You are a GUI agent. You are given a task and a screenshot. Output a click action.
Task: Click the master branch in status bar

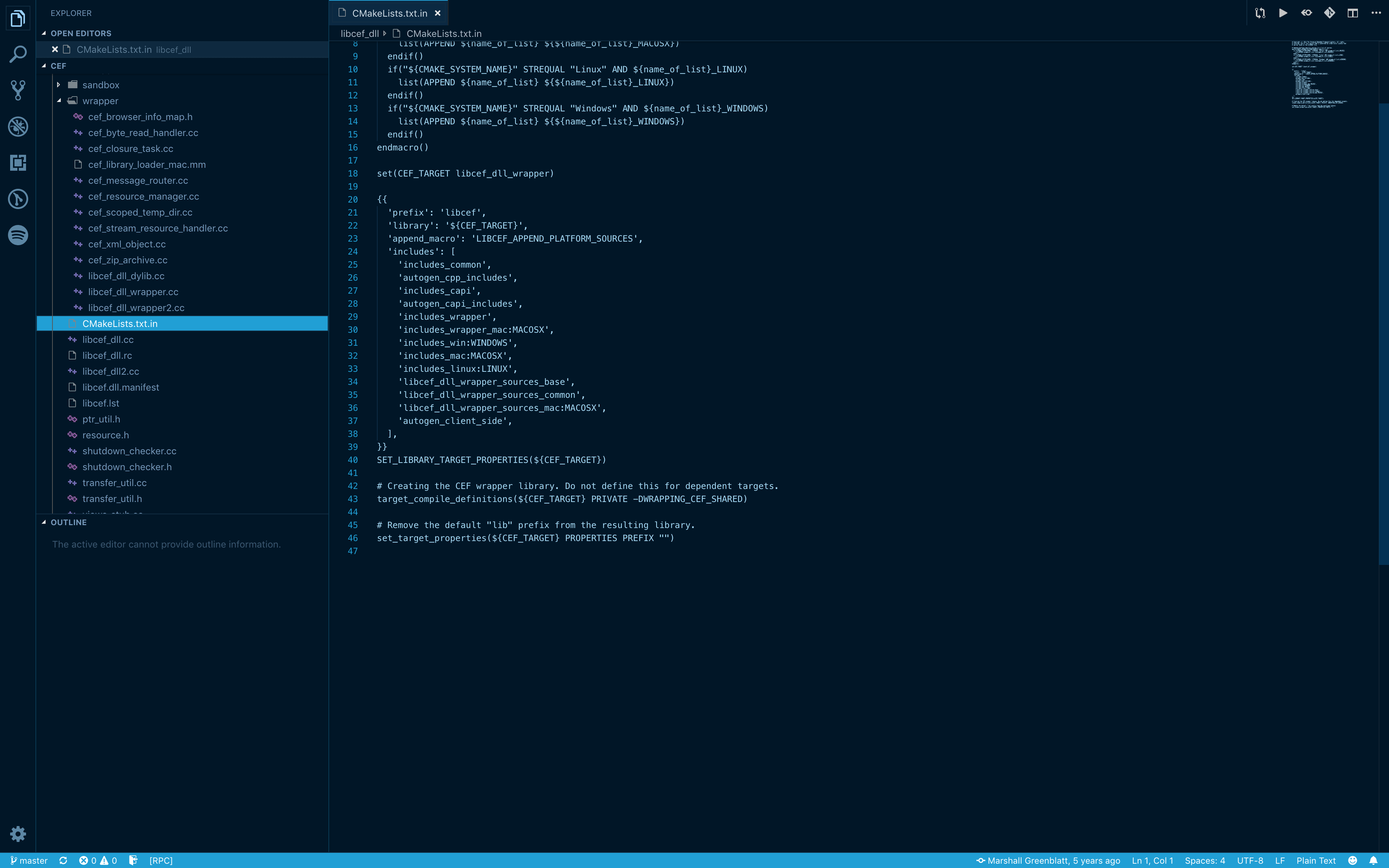coord(29,860)
